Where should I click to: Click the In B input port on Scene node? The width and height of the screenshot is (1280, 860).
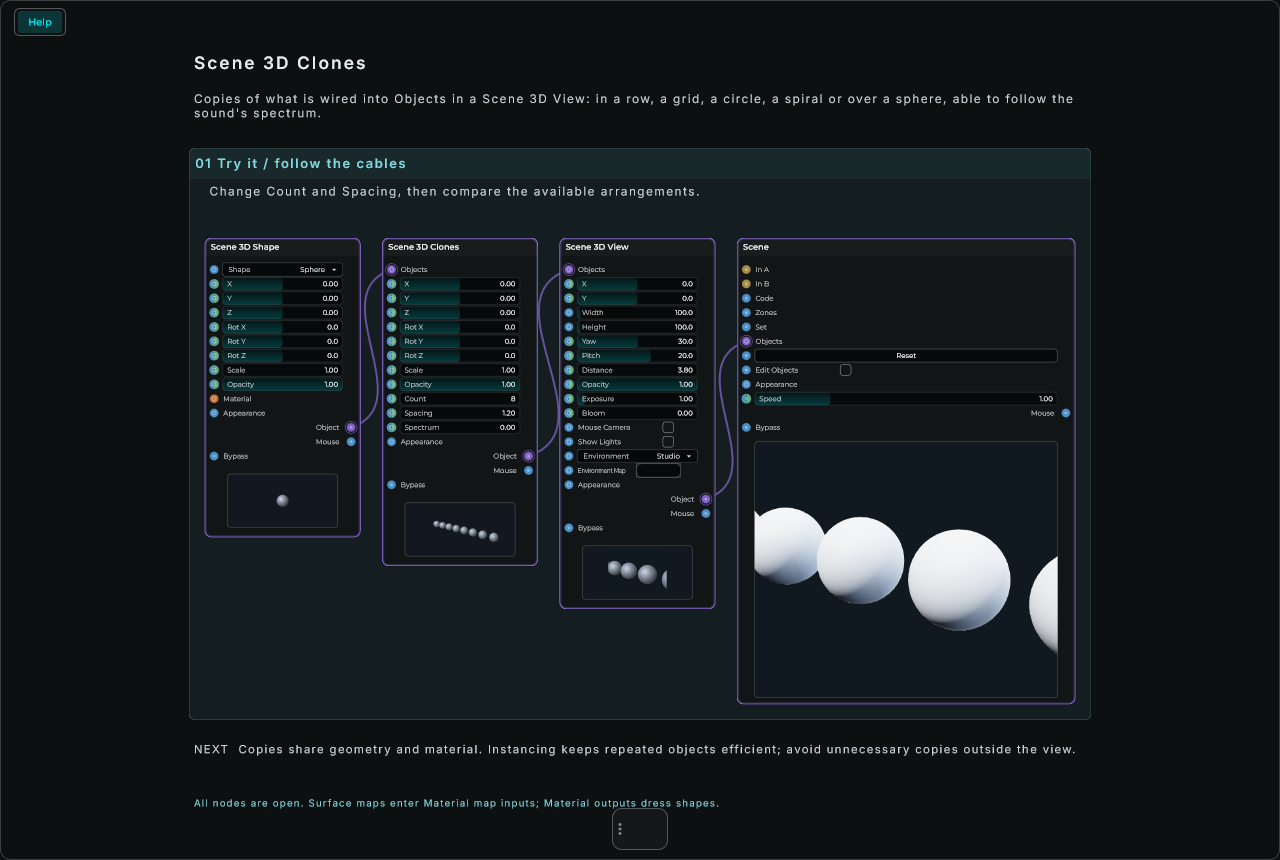click(x=746, y=284)
